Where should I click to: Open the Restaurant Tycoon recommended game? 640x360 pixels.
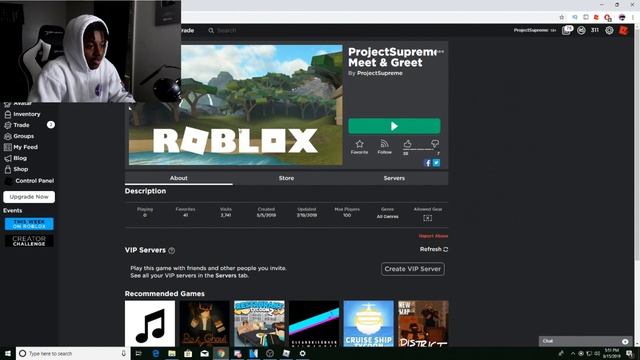pyautogui.click(x=259, y=324)
